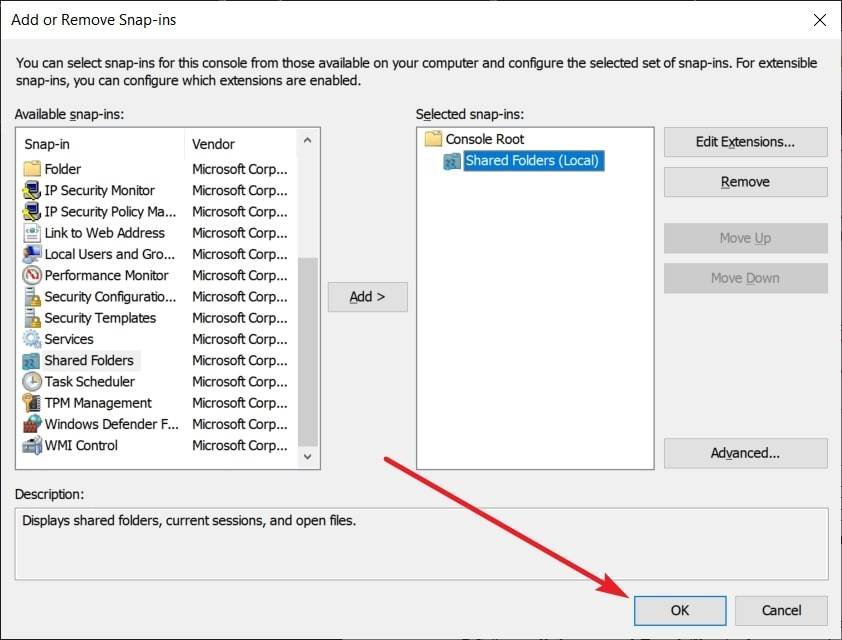Image resolution: width=842 pixels, height=640 pixels.
Task: Open Edit Extensions dialog
Action: tap(745, 142)
